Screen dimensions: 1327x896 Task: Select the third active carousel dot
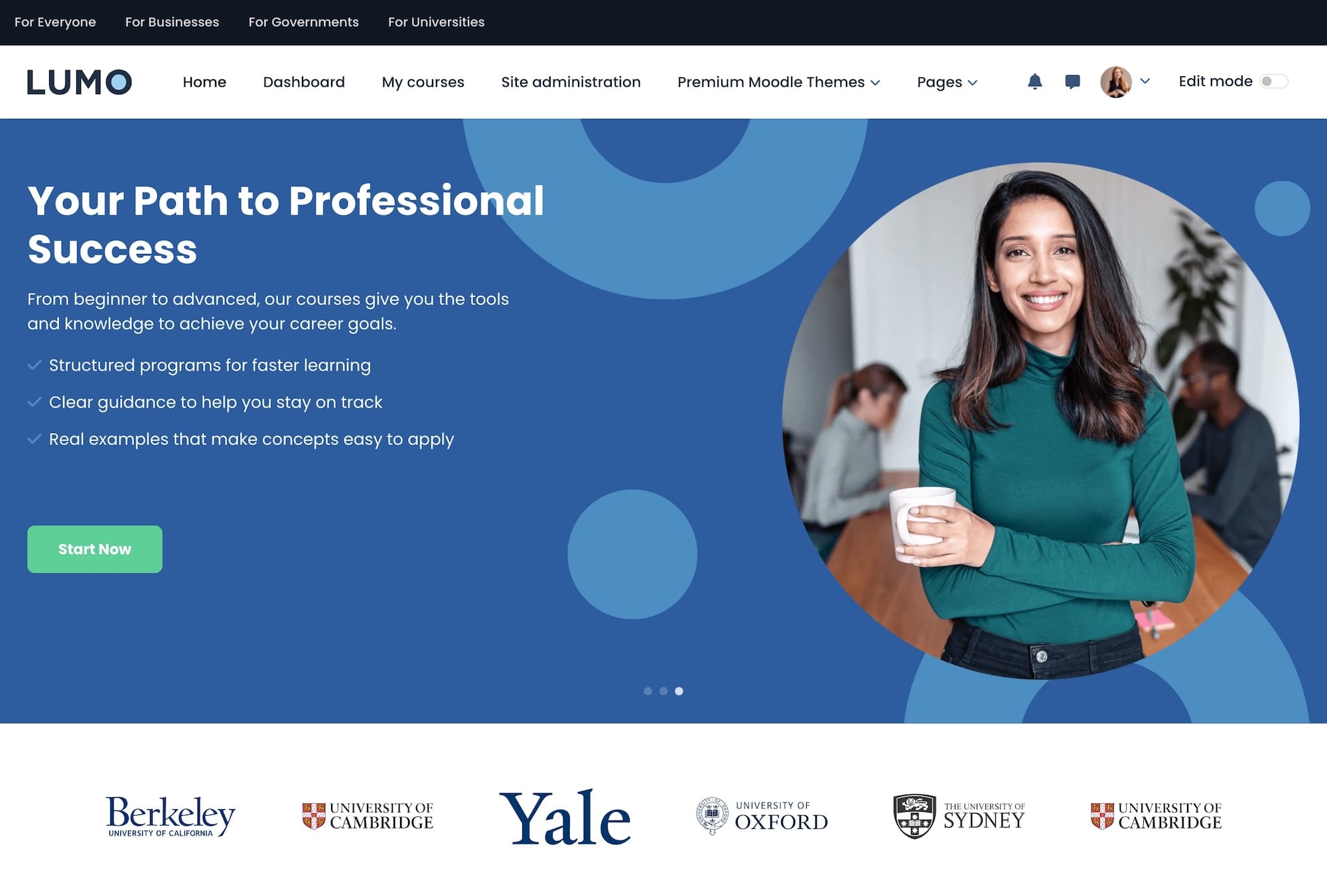[x=679, y=691]
